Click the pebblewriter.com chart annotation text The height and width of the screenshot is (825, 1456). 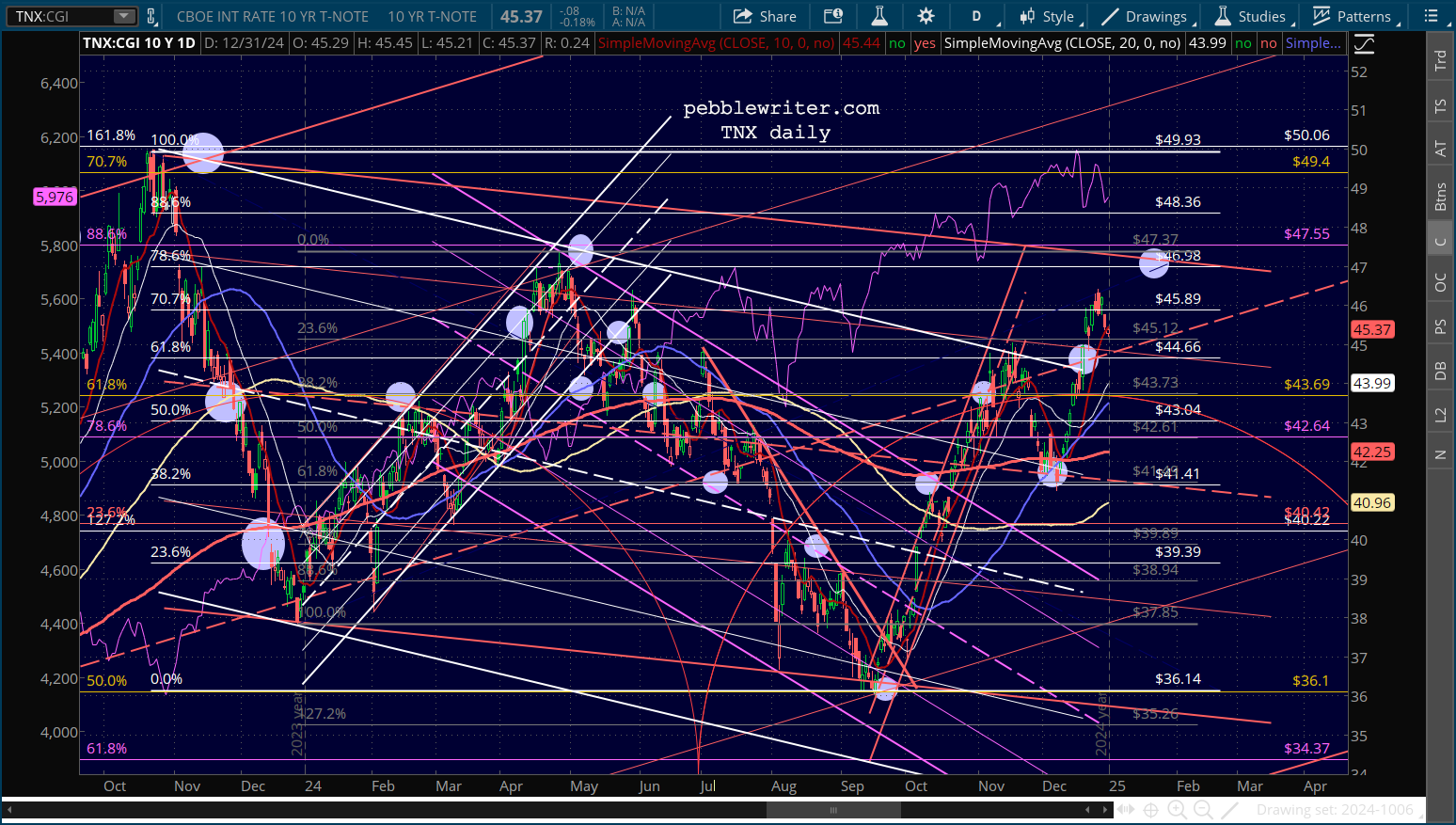point(782,108)
